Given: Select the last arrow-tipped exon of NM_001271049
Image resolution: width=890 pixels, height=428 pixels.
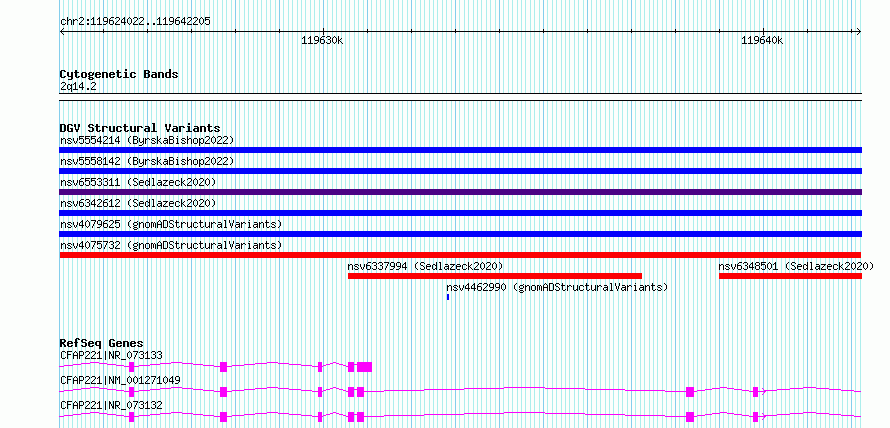Looking at the screenshot, I should coord(756,391).
